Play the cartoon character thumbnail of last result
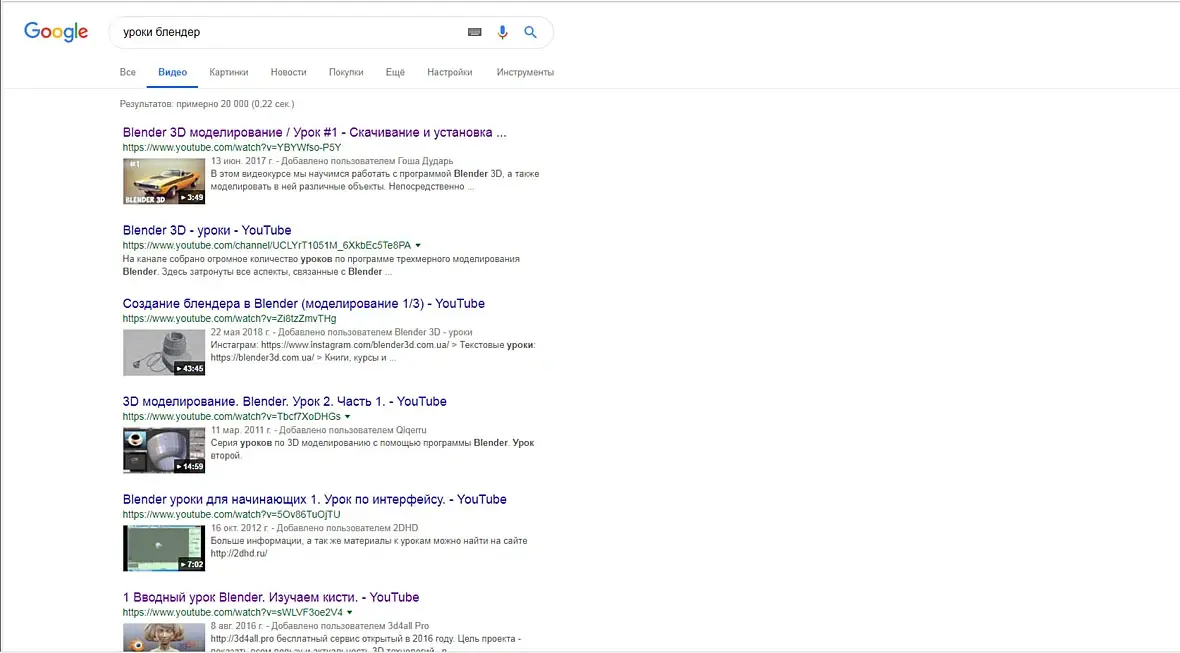The image size is (1180, 653). click(164, 637)
